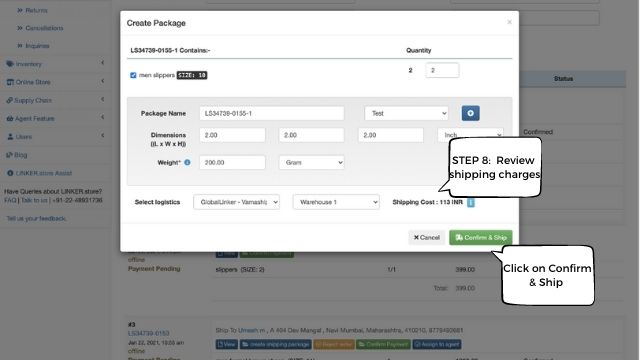This screenshot has width=640, height=360.
Task: Click the blue add package icon button
Action: (470, 113)
